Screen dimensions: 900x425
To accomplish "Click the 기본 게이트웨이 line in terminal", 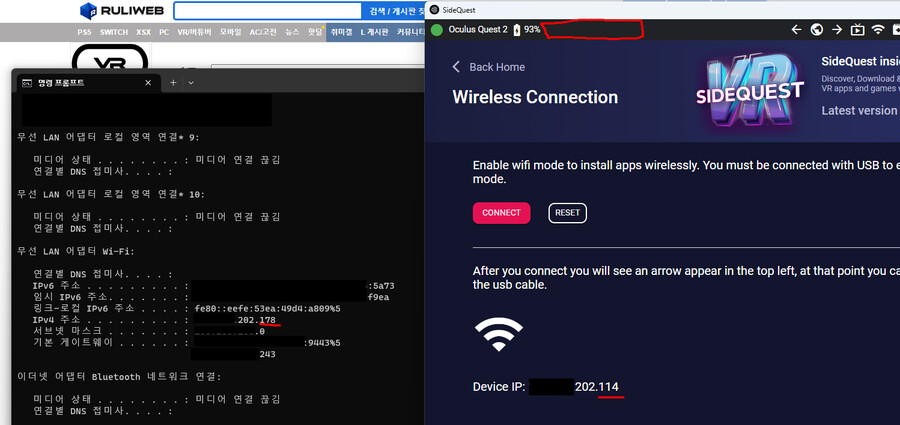I will coord(187,343).
